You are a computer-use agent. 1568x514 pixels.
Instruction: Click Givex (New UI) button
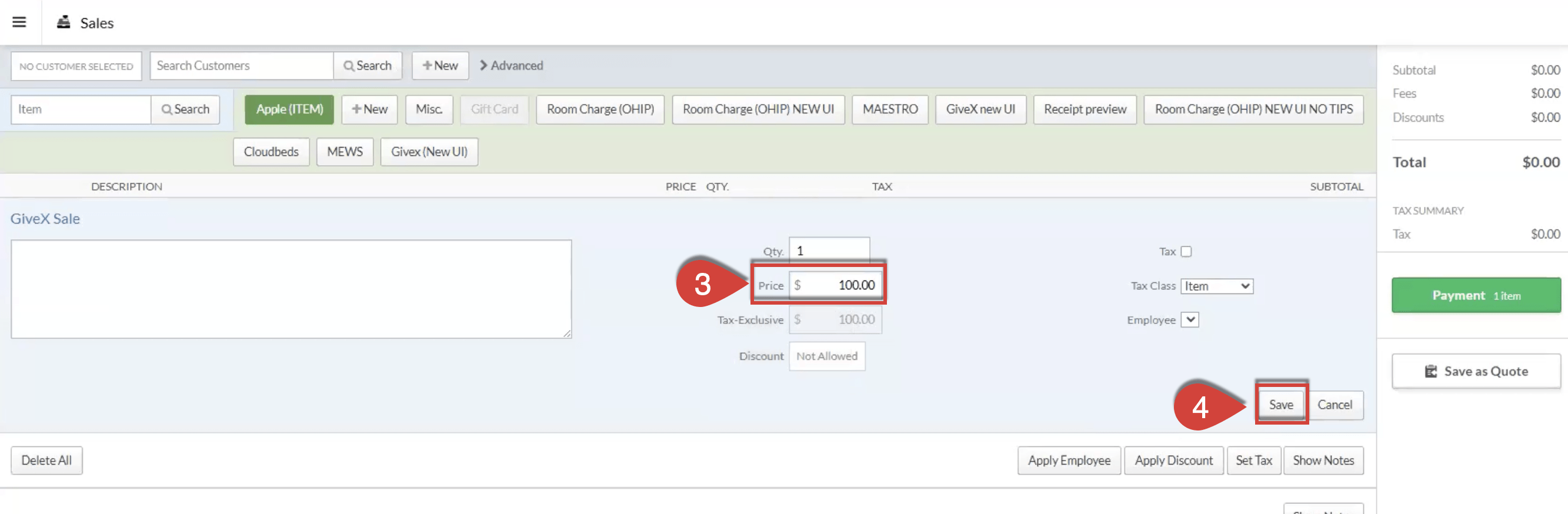point(429,152)
